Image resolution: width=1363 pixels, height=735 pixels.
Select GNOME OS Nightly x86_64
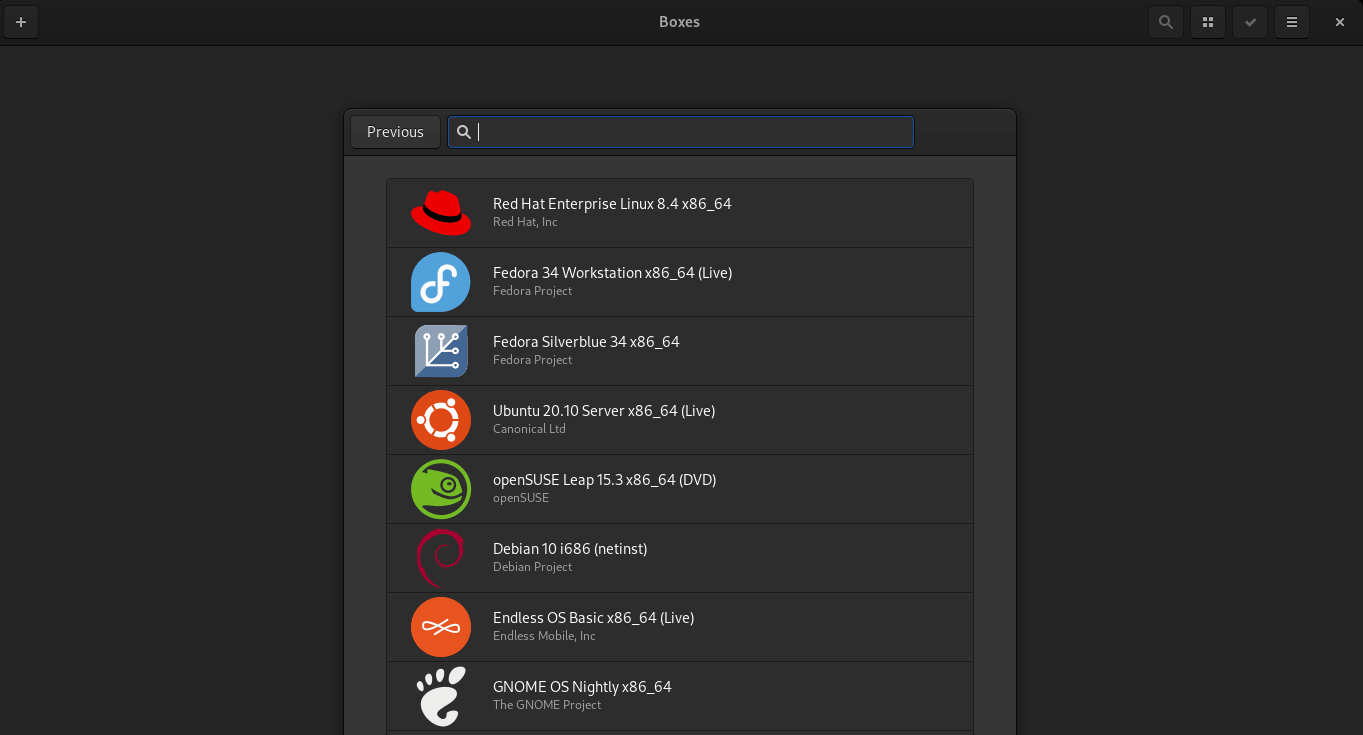680,696
